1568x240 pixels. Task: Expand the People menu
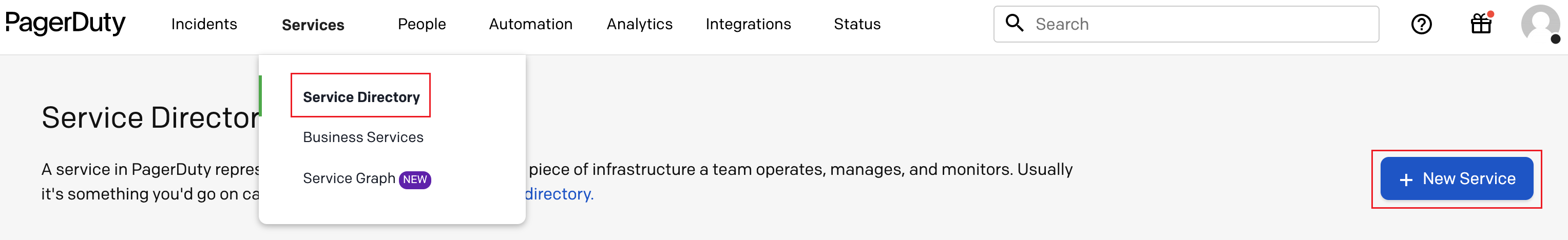tap(421, 24)
